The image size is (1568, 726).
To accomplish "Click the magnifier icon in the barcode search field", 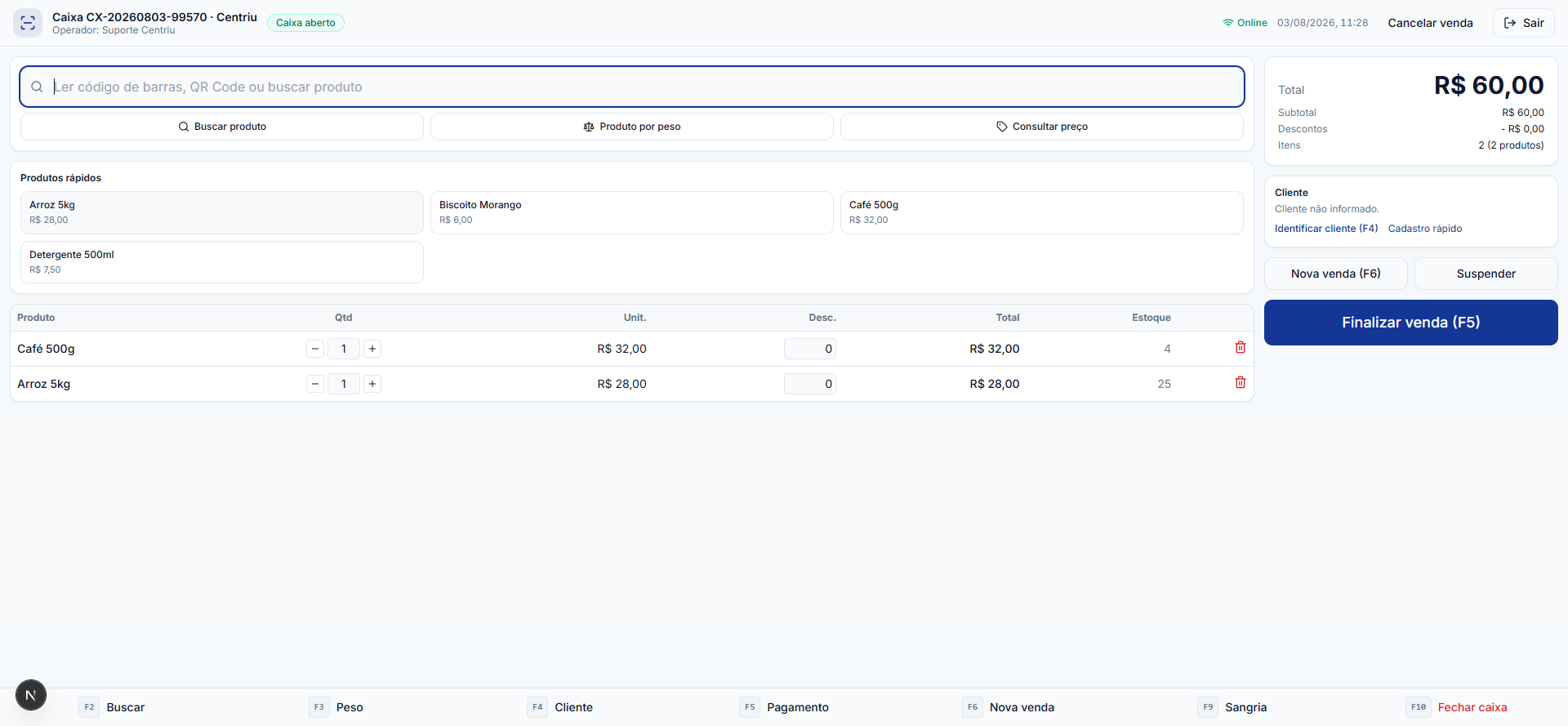I will [x=37, y=87].
